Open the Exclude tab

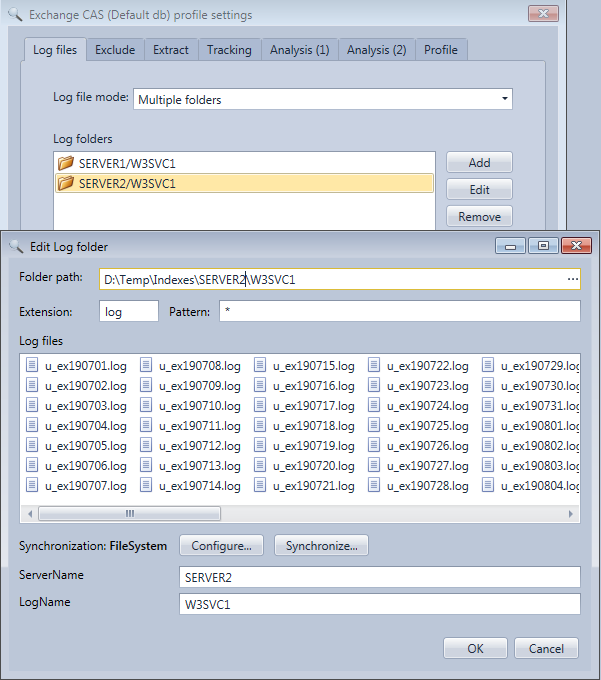[115, 50]
